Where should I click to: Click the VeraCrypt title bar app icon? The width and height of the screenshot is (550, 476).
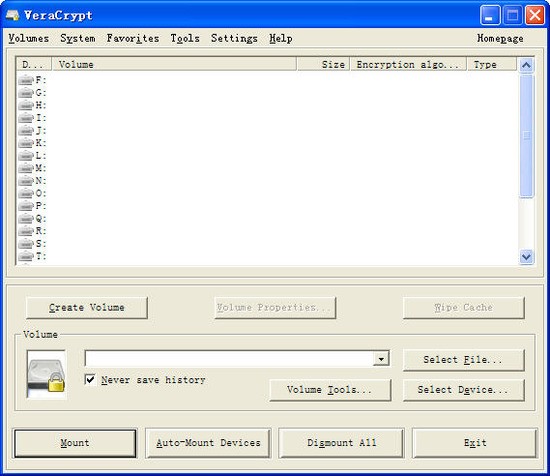click(12, 15)
